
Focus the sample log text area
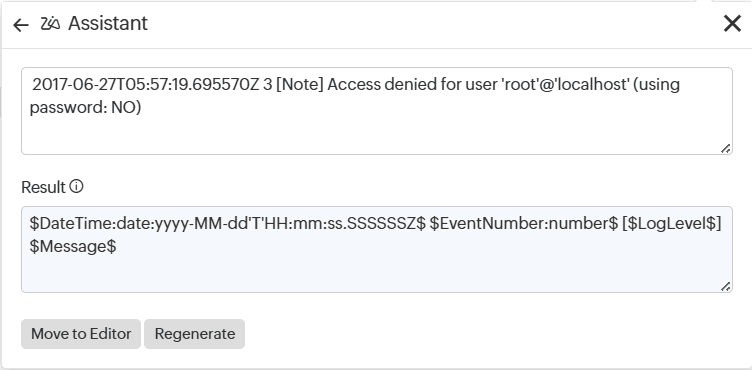click(376, 111)
